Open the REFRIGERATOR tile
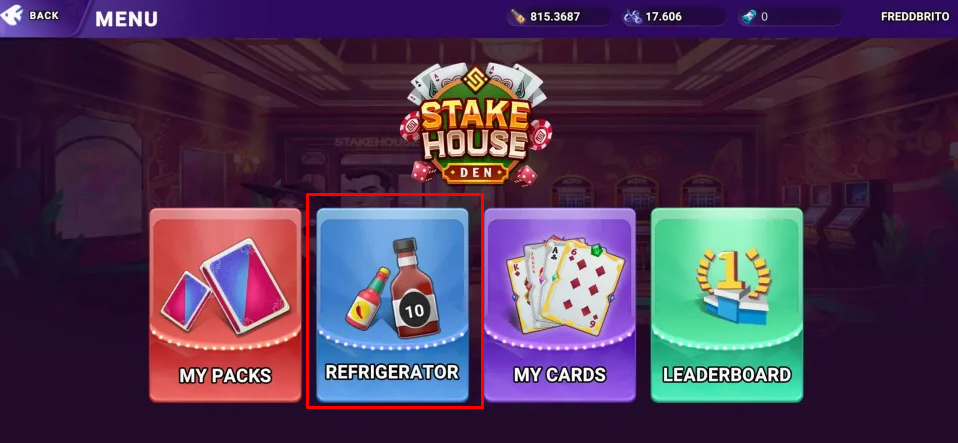The width and height of the screenshot is (958, 443). [x=392, y=305]
